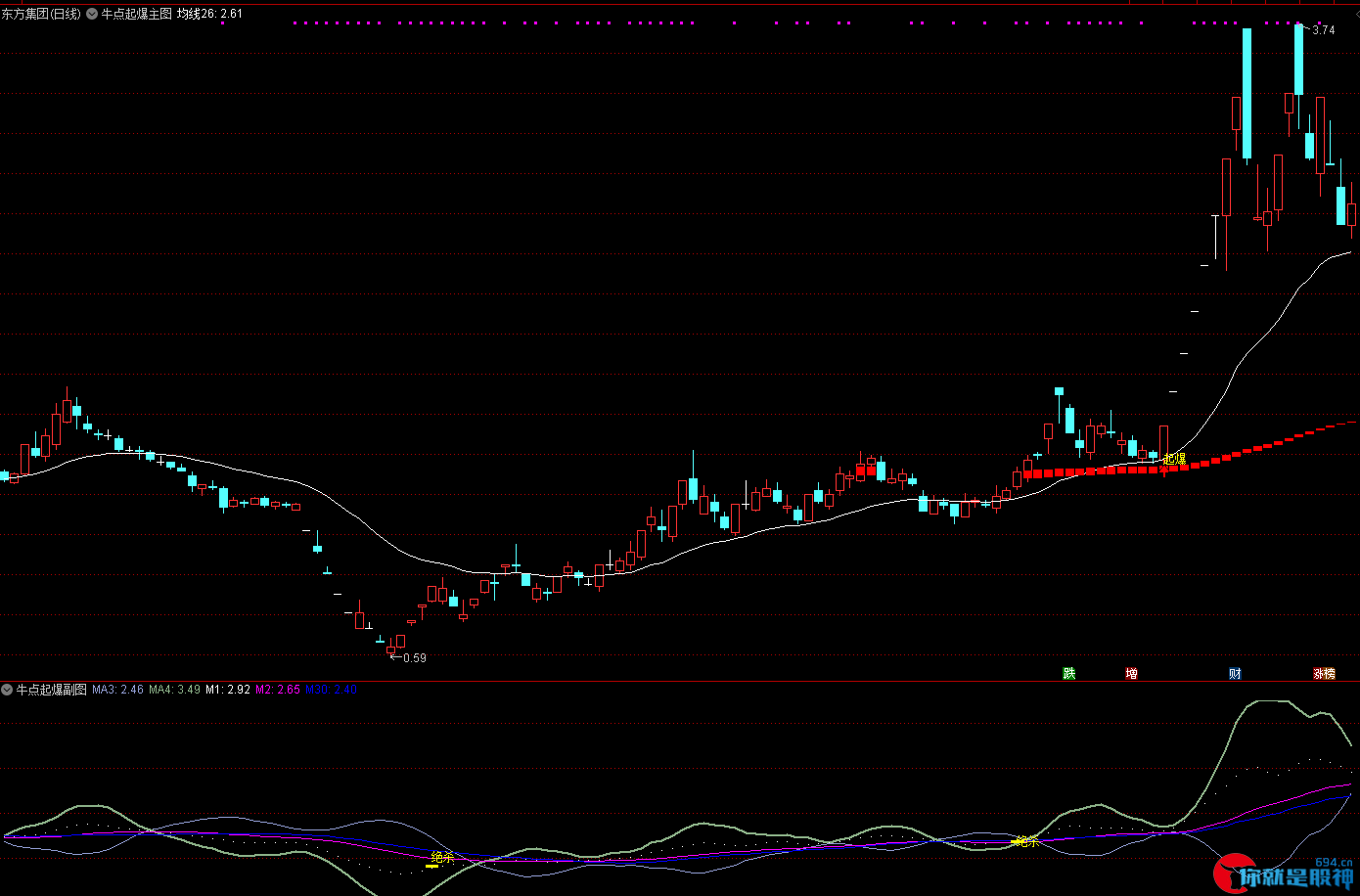Open the orange 榜 event marker
1360x896 pixels.
[x=1328, y=673]
